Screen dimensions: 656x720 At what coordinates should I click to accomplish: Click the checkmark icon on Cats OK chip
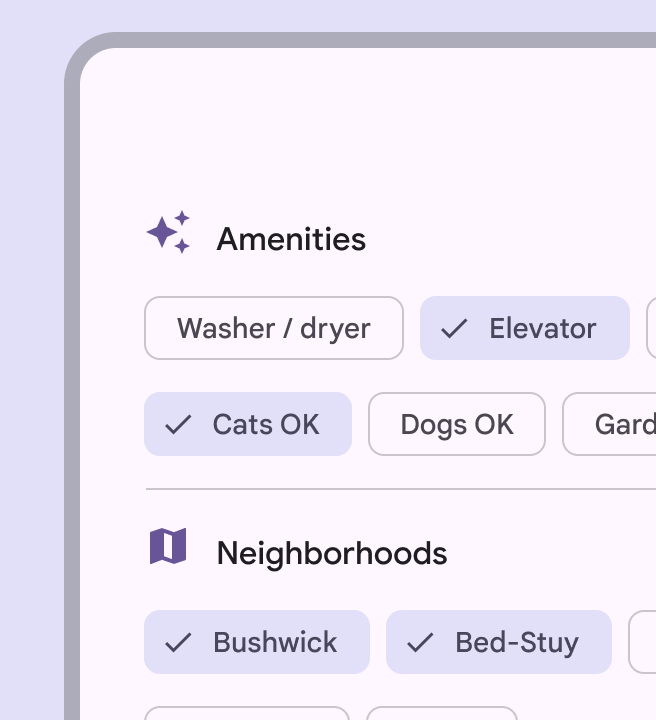pyautogui.click(x=178, y=424)
